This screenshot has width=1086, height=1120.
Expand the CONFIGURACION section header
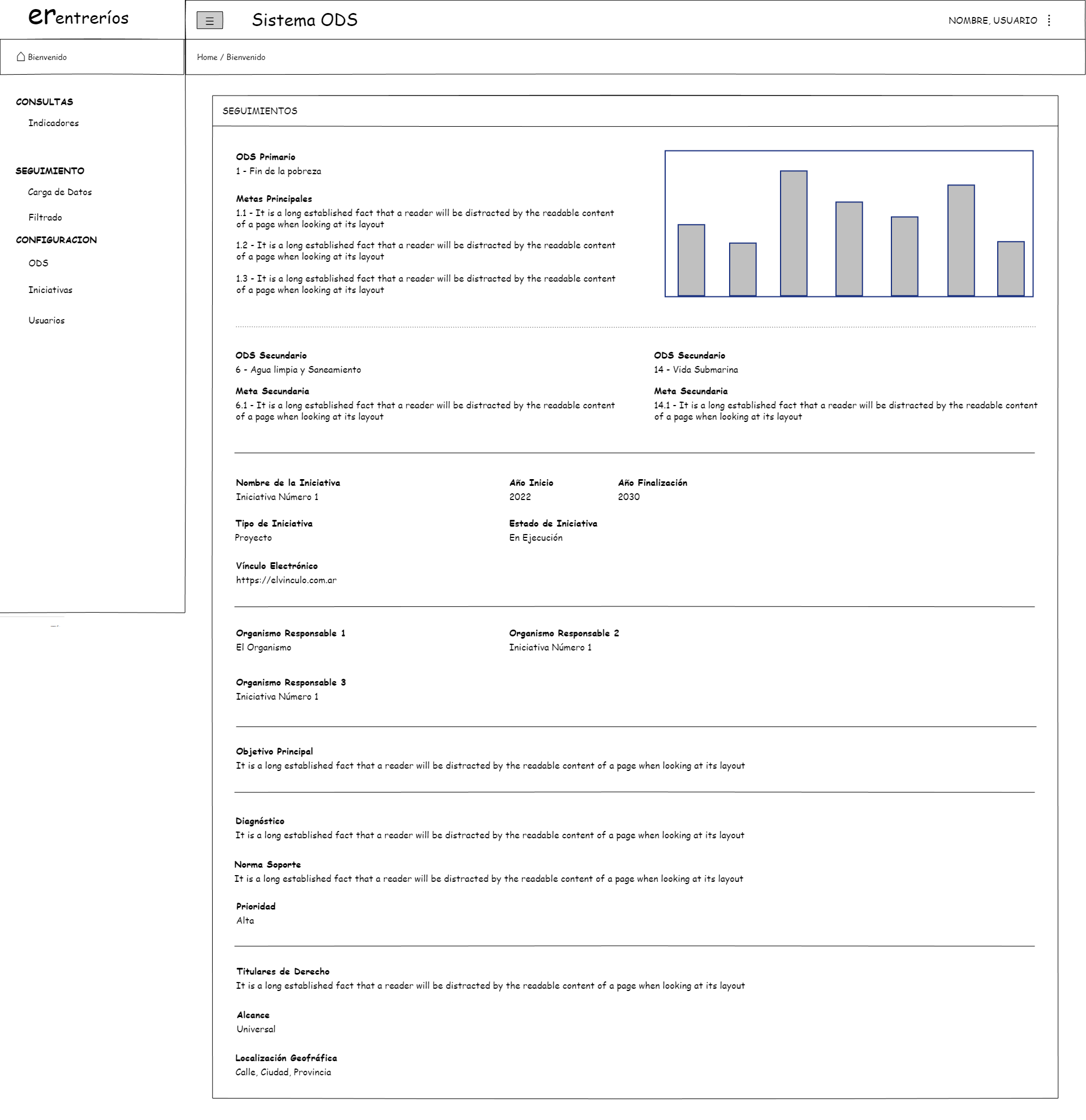pyautogui.click(x=56, y=240)
